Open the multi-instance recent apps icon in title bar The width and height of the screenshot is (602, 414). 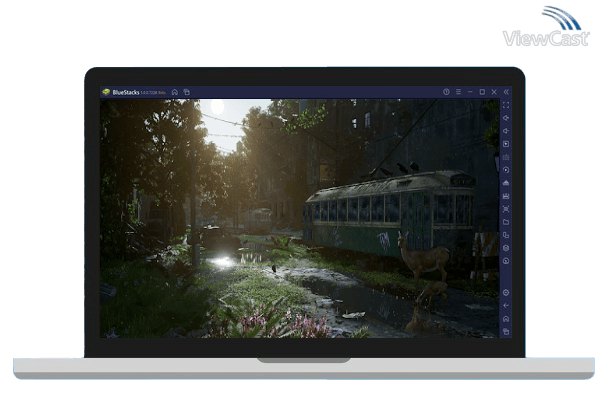click(187, 92)
